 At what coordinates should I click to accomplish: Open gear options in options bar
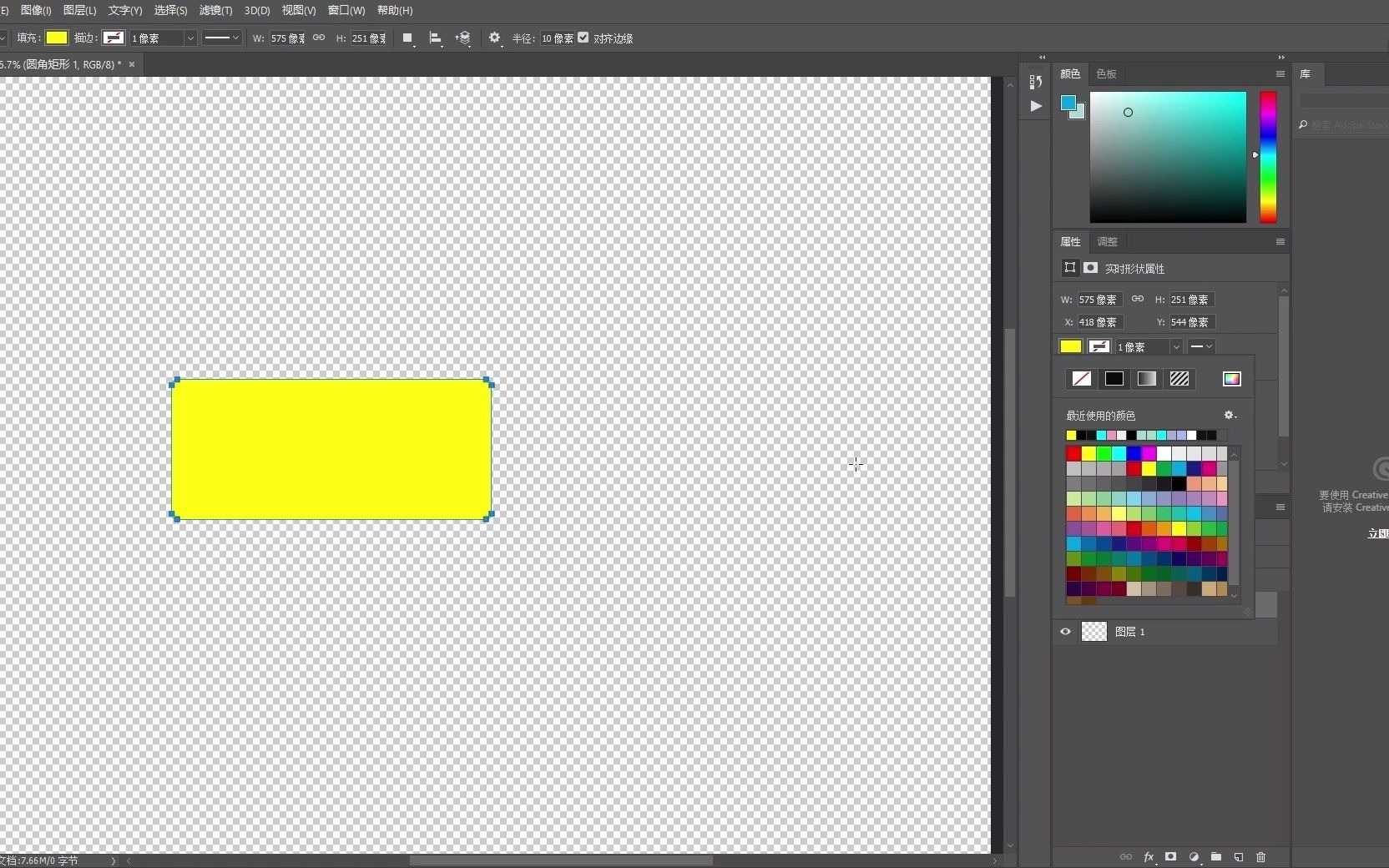[495, 38]
